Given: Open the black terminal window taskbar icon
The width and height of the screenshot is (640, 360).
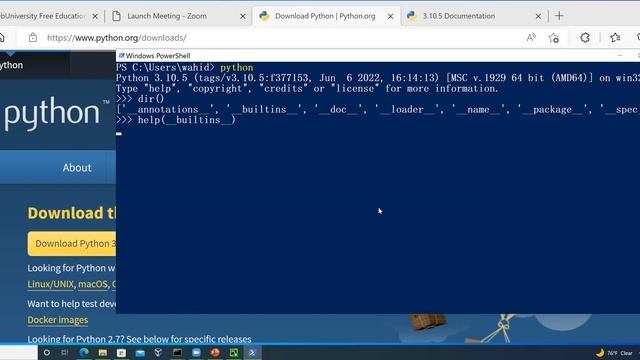Looking at the screenshot, I should tap(177, 353).
